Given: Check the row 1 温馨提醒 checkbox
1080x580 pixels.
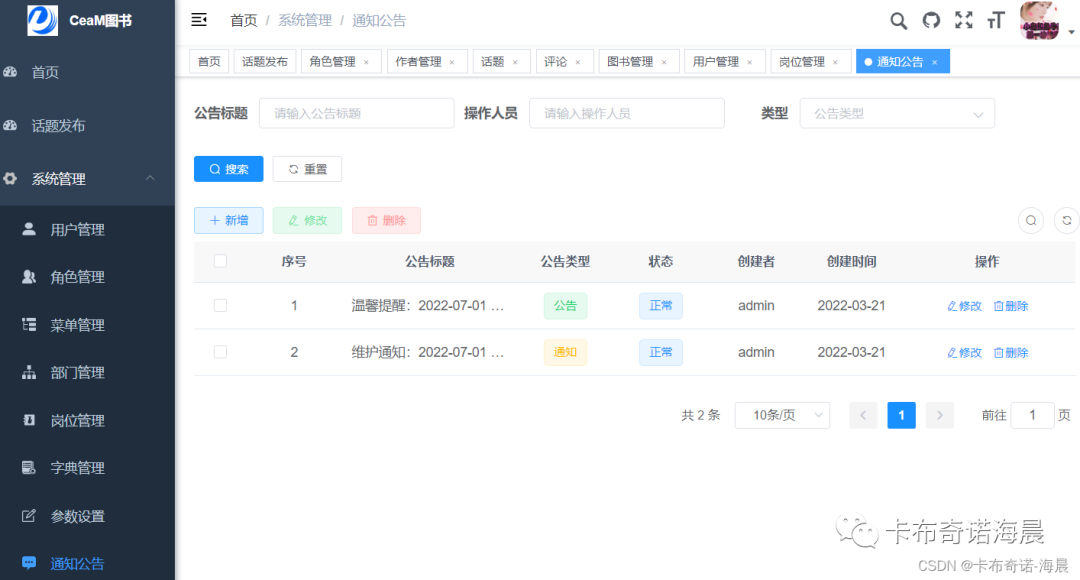Looking at the screenshot, I should [x=220, y=305].
